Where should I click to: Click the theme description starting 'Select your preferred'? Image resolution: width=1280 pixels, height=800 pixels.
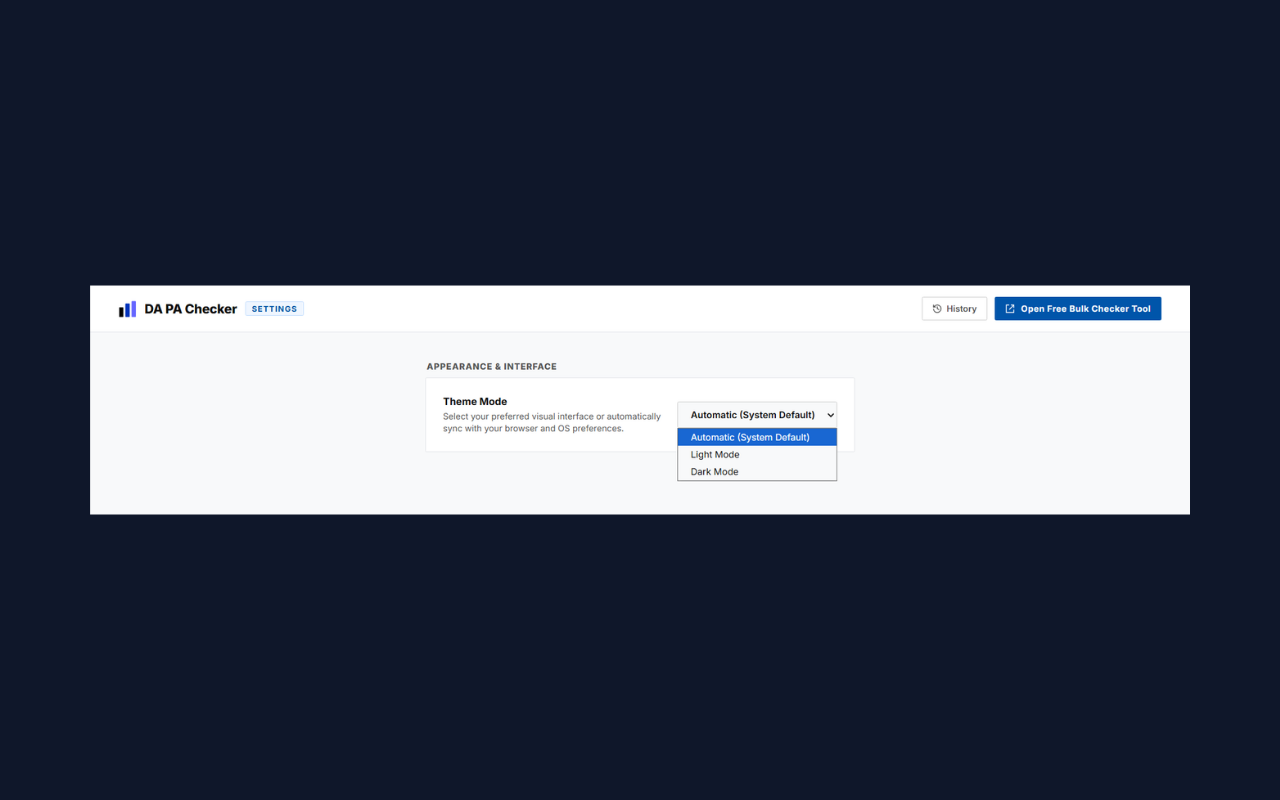(x=552, y=423)
